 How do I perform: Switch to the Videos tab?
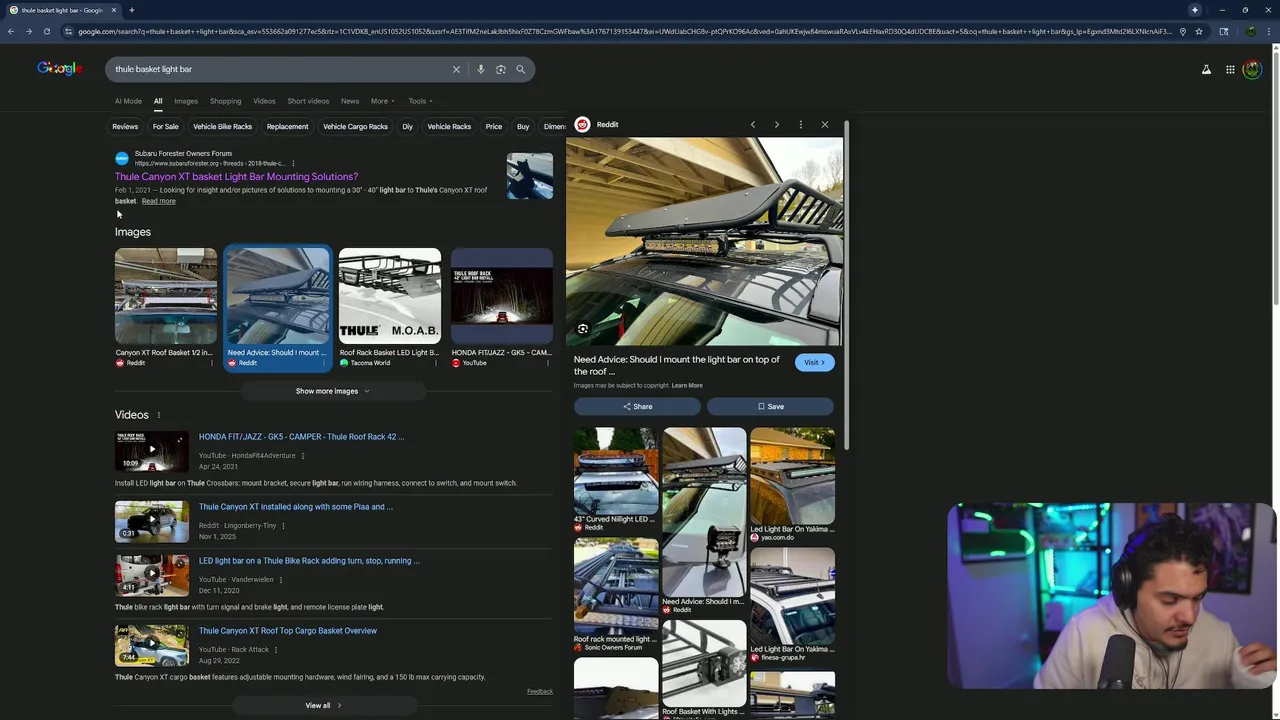point(264,101)
